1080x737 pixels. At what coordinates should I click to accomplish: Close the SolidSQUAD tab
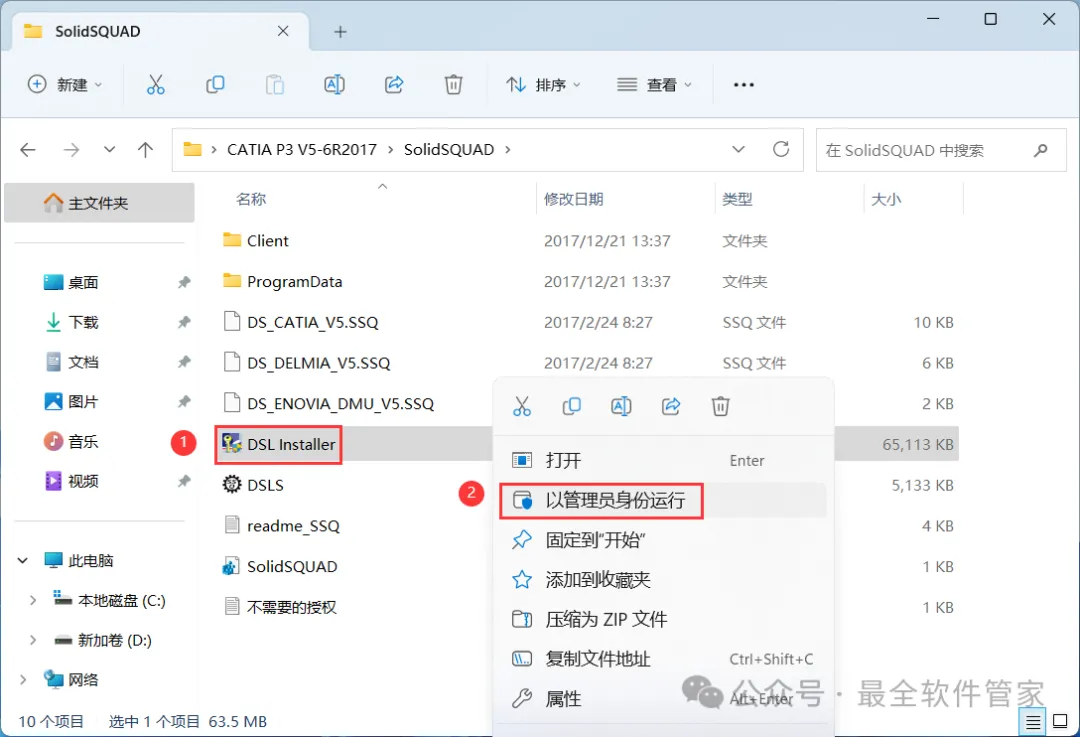coord(283,32)
